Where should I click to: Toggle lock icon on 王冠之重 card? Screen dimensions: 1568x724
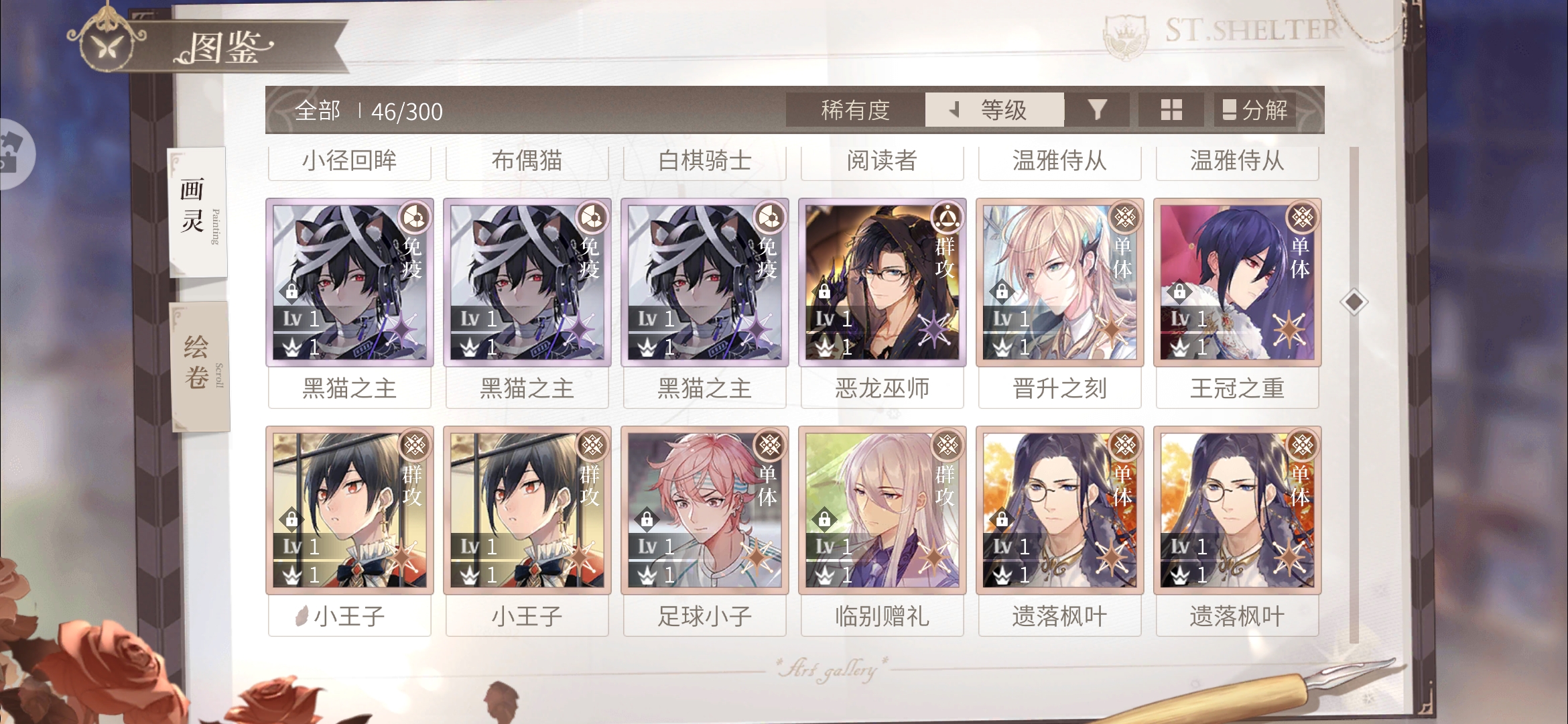[1179, 292]
